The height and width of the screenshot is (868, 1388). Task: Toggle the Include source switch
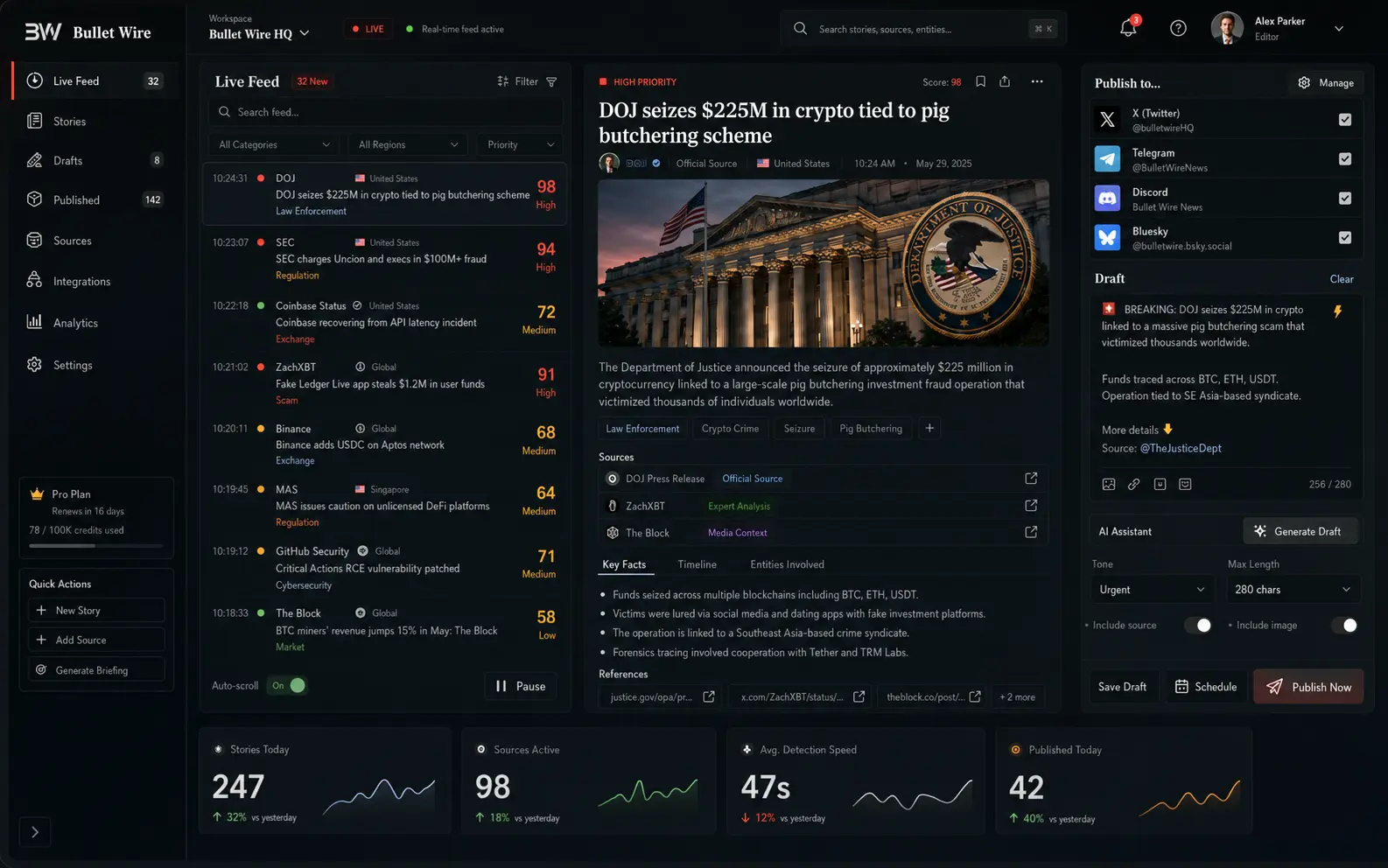[1198, 625]
